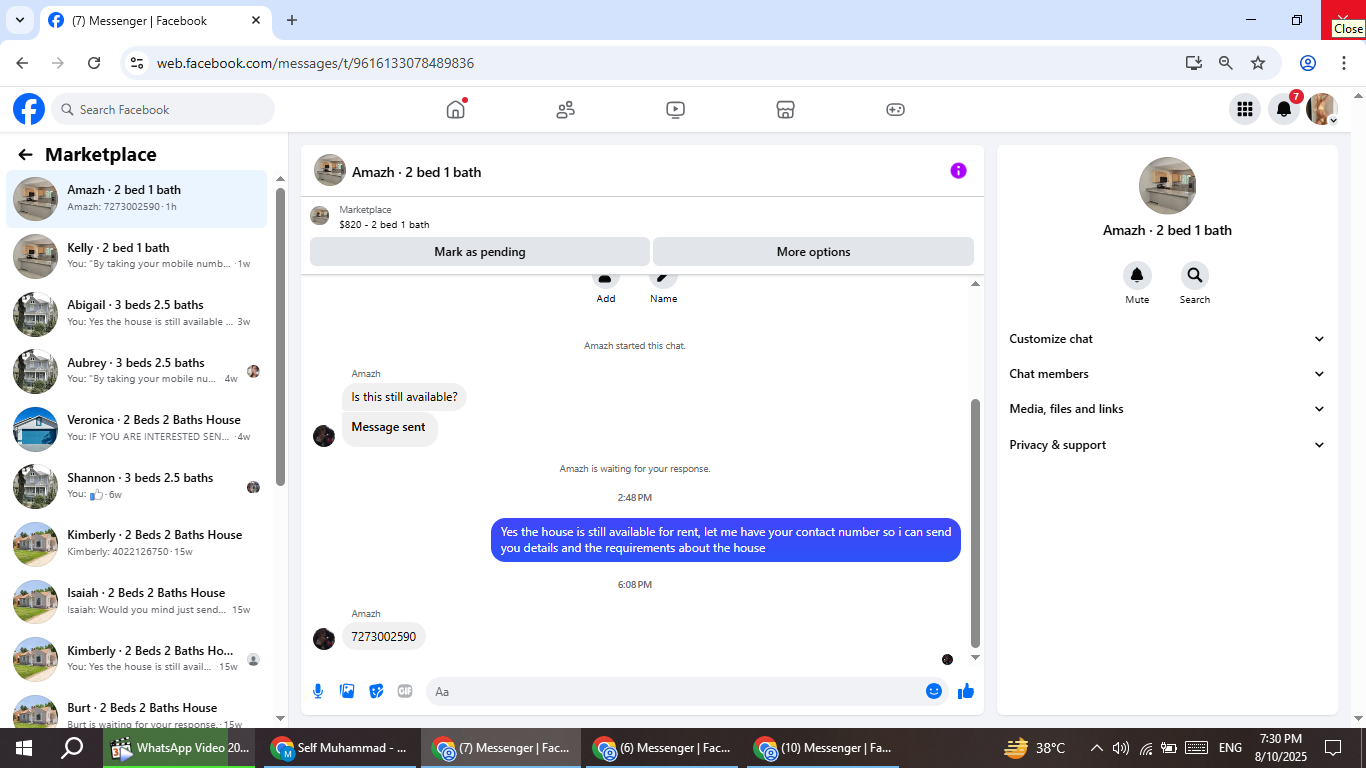The height and width of the screenshot is (768, 1366).
Task: Reload the page in browser
Action: 94,63
